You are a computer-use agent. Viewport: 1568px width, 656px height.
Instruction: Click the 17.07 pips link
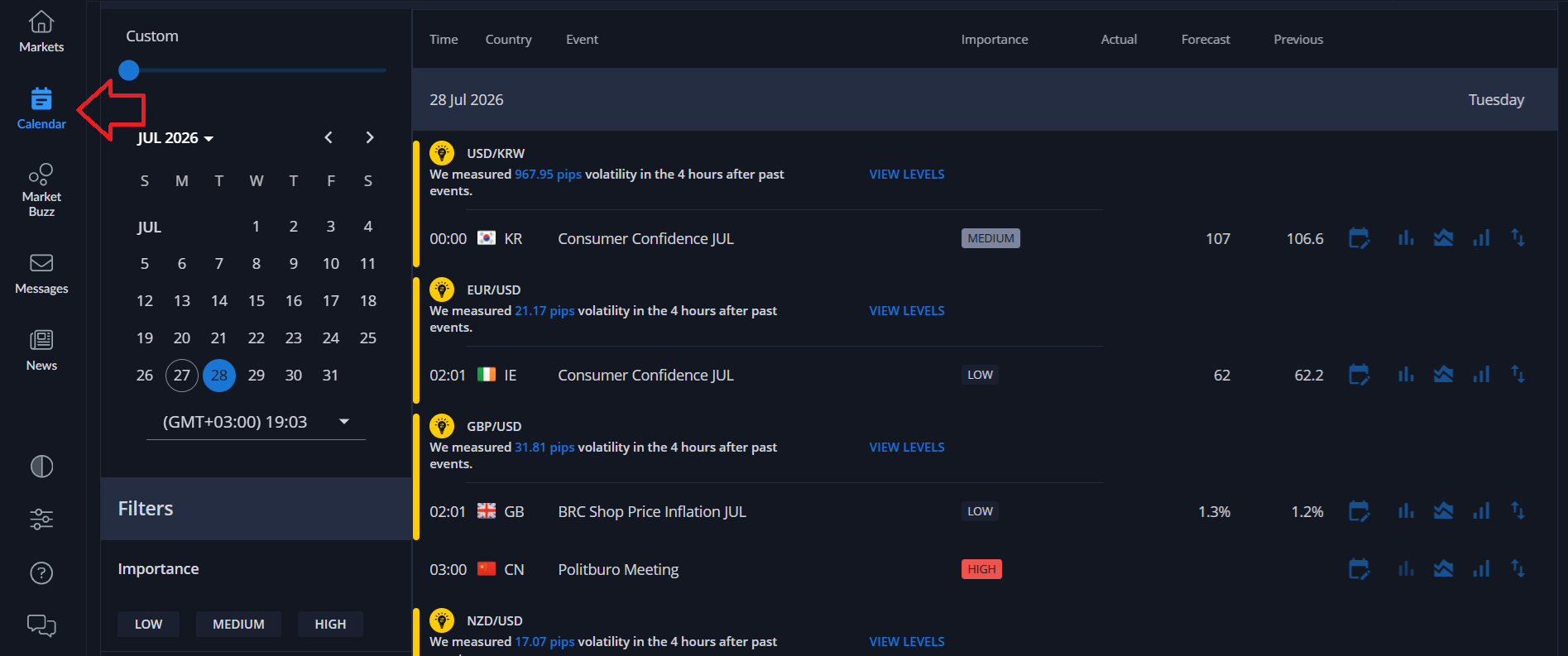tap(544, 642)
